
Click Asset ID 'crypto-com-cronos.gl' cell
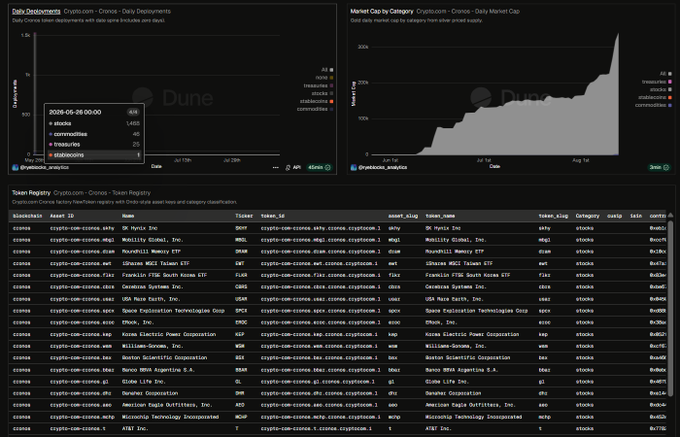click(x=79, y=382)
